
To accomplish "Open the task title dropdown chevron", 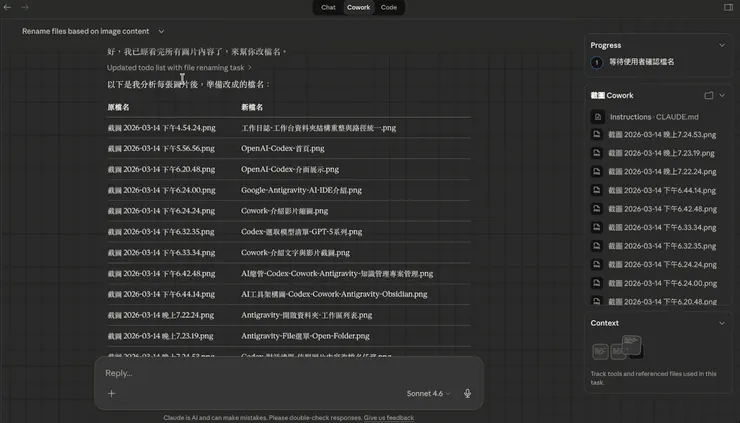I will tap(161, 31).
